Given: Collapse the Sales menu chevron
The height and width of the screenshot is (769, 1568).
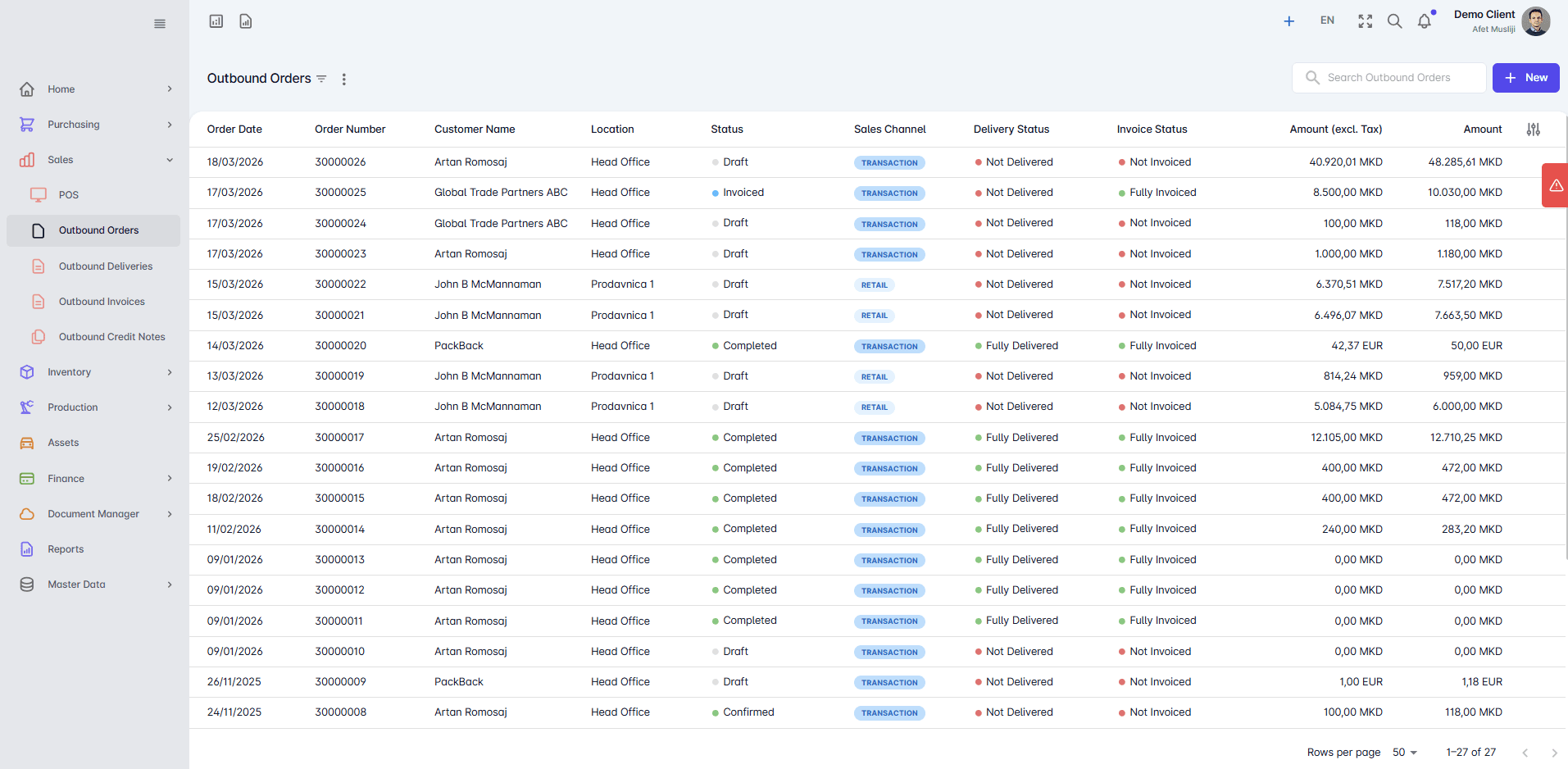Looking at the screenshot, I should pos(170,160).
